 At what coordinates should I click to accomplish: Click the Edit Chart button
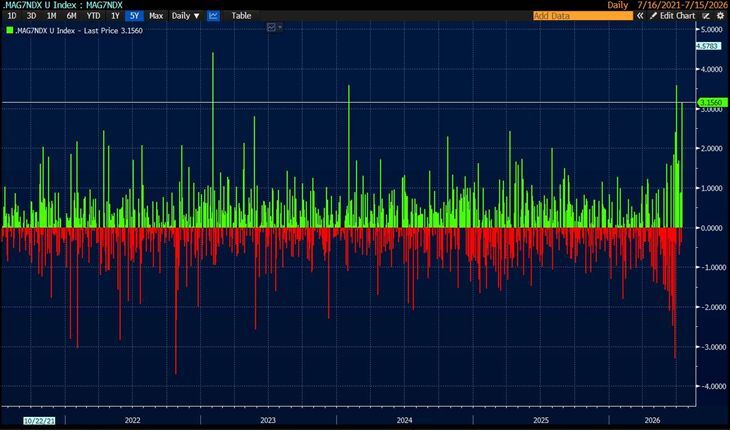673,16
